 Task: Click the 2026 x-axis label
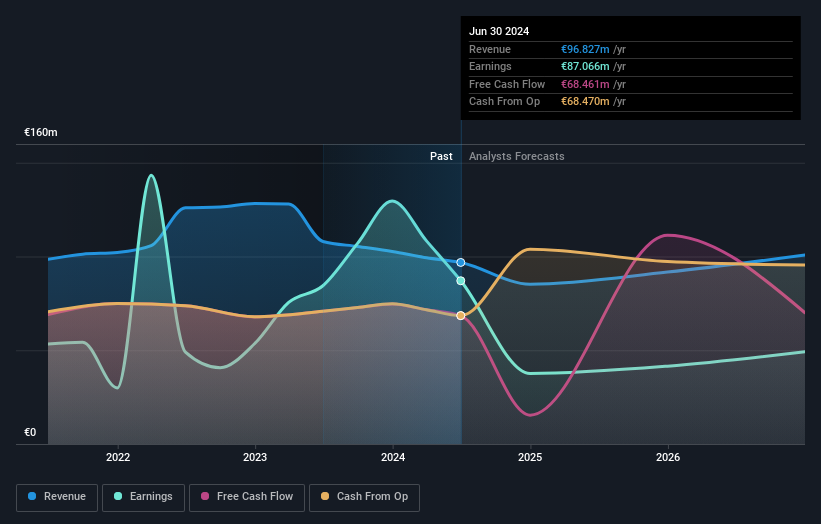click(x=668, y=457)
